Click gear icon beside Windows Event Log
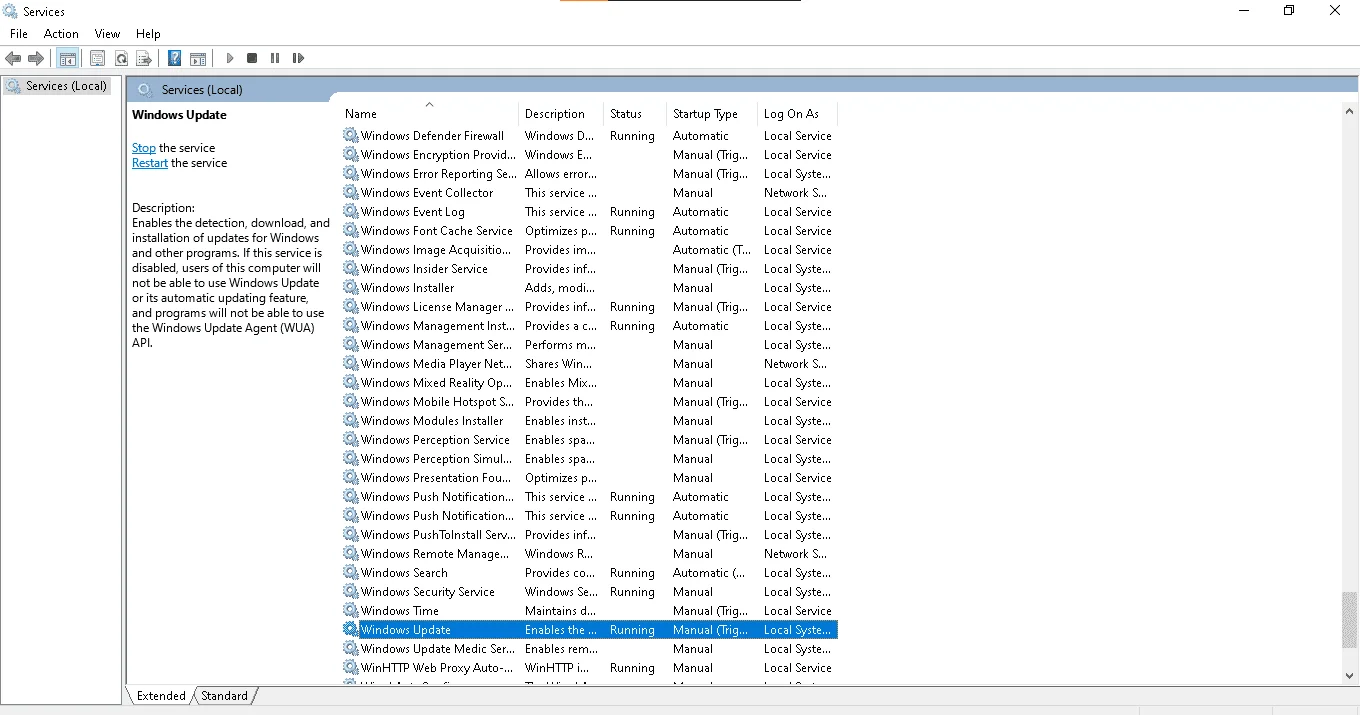 click(x=350, y=211)
